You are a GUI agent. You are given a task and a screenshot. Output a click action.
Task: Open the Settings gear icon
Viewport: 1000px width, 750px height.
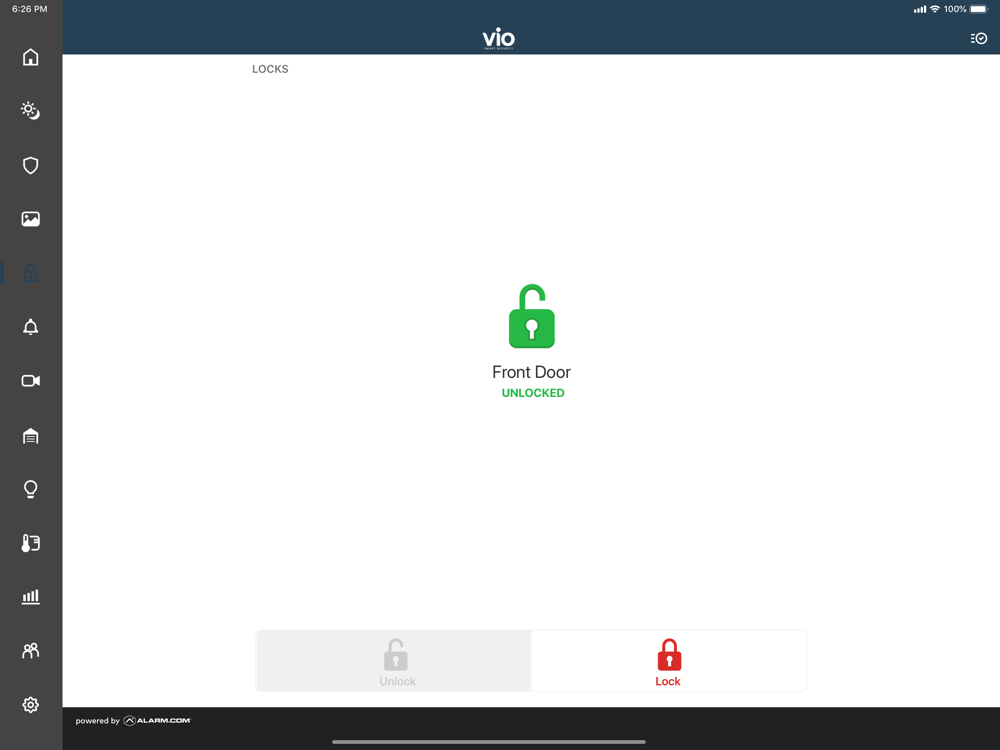(31, 705)
